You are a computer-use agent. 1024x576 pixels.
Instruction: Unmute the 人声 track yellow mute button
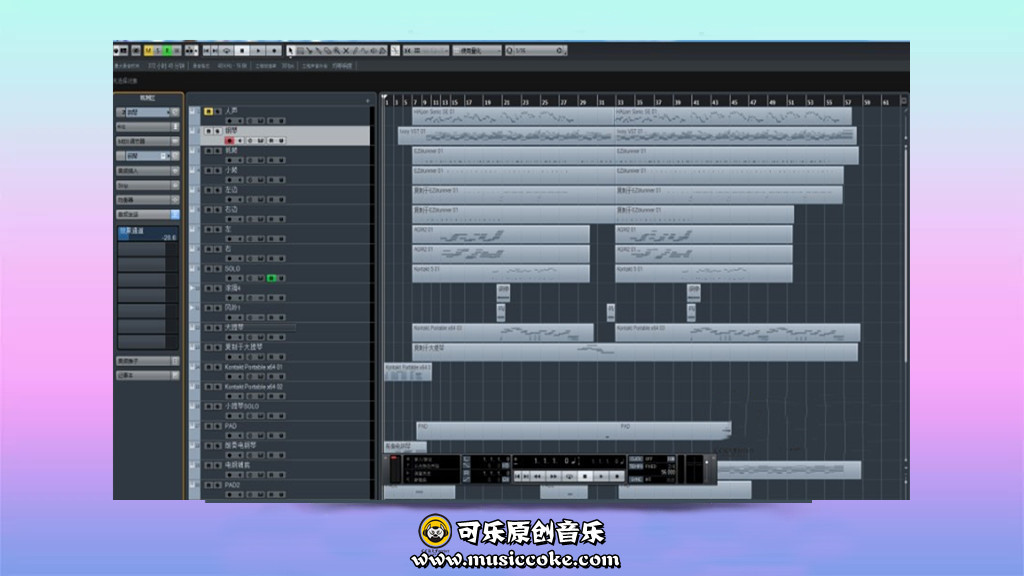[208, 112]
